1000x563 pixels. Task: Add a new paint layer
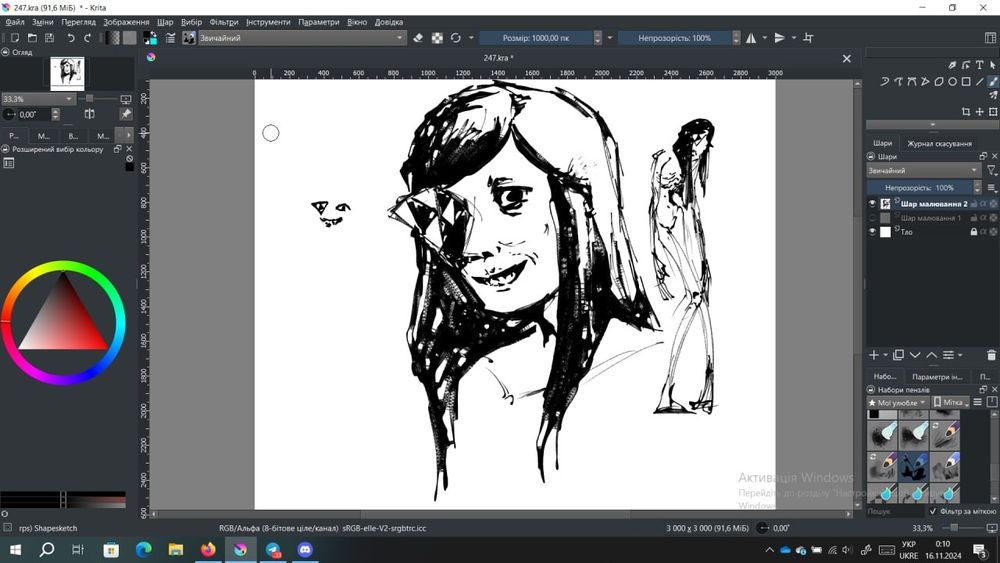(874, 355)
